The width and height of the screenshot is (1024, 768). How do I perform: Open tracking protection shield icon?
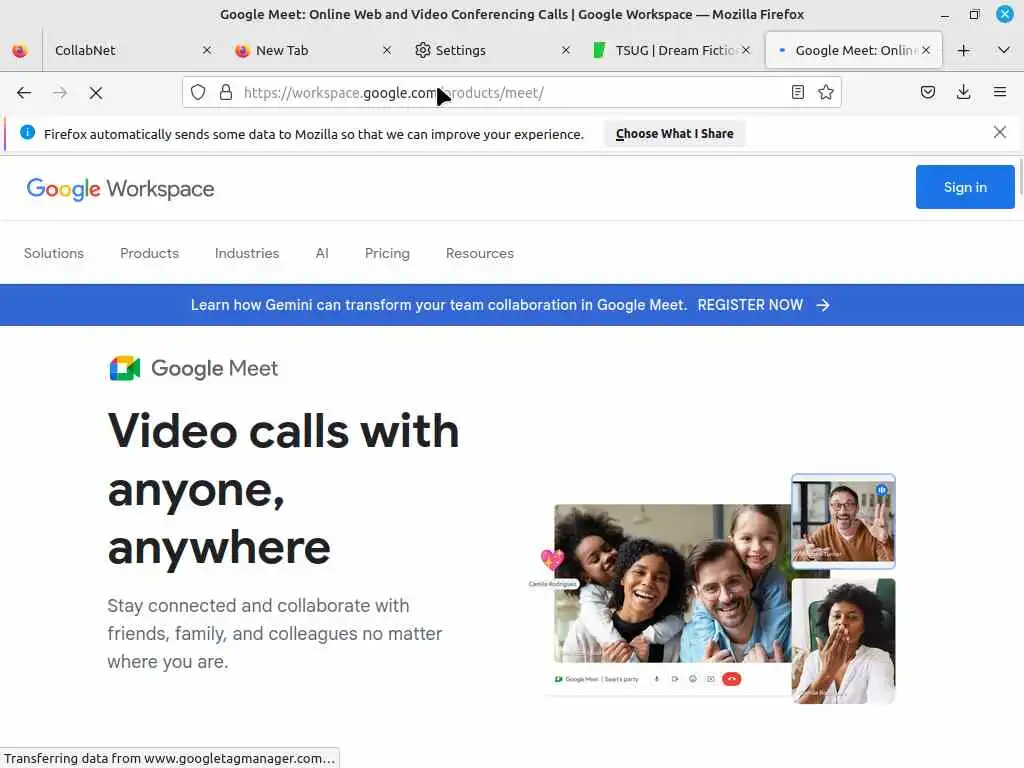point(198,92)
